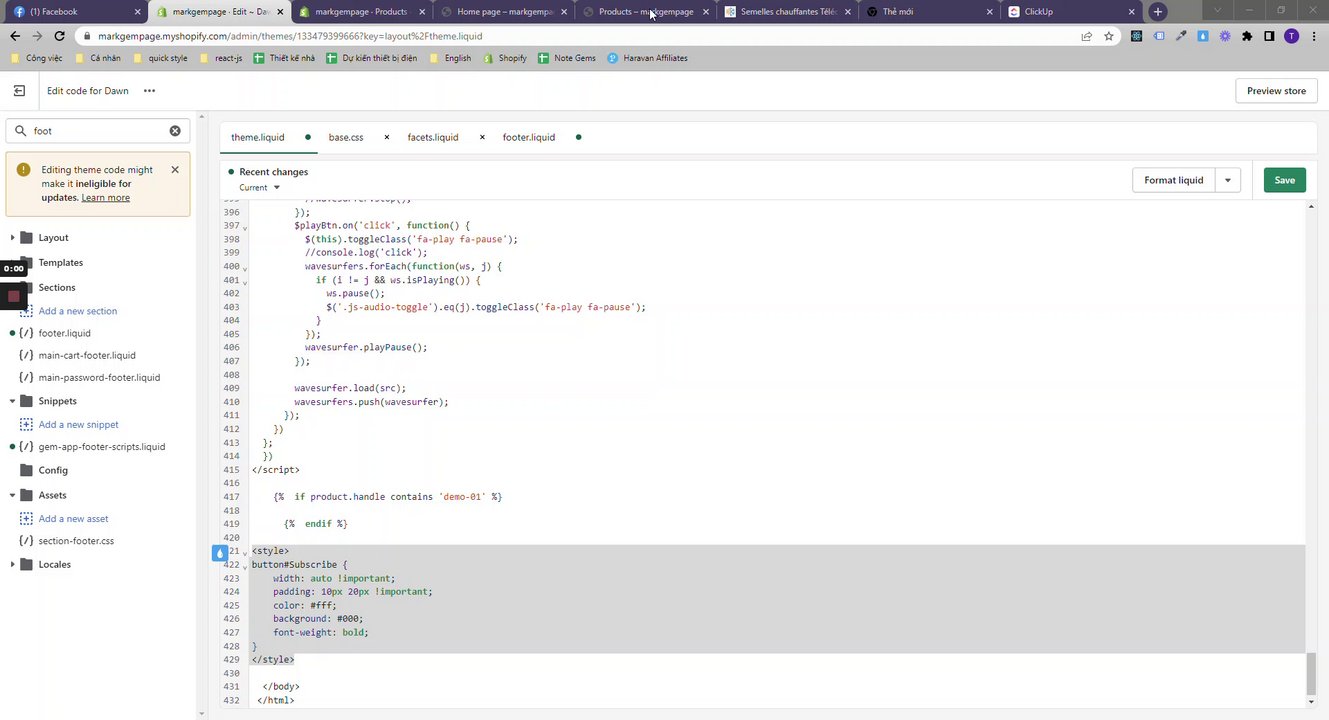Click the add icon beside 'Add a new asset'
The height and width of the screenshot is (720, 1329).
(x=27, y=519)
